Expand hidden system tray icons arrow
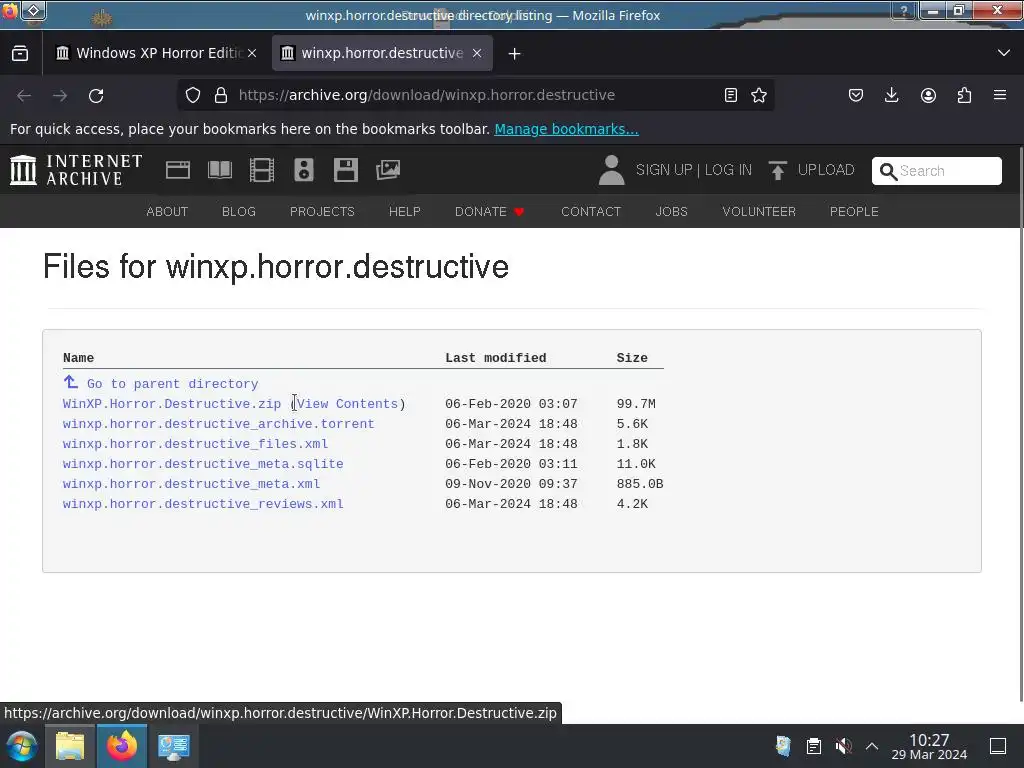The height and width of the screenshot is (768, 1024). pos(872,746)
